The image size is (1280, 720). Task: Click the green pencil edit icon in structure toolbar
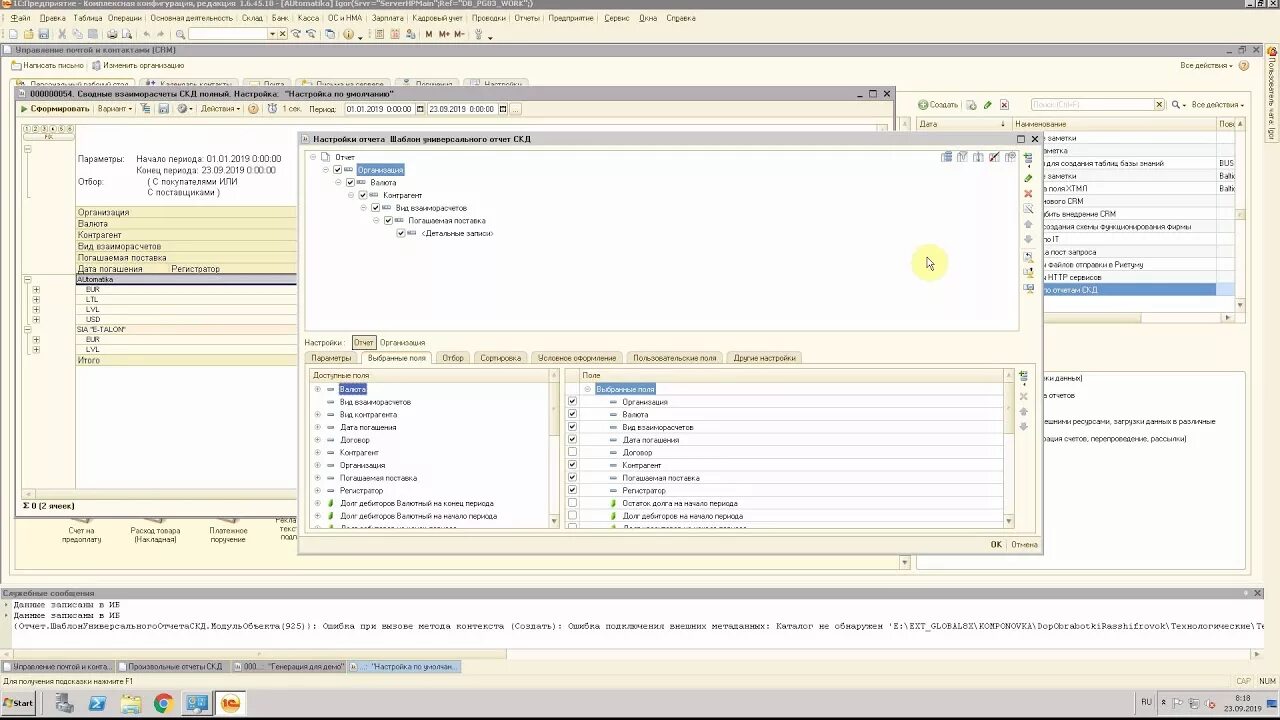click(1028, 178)
